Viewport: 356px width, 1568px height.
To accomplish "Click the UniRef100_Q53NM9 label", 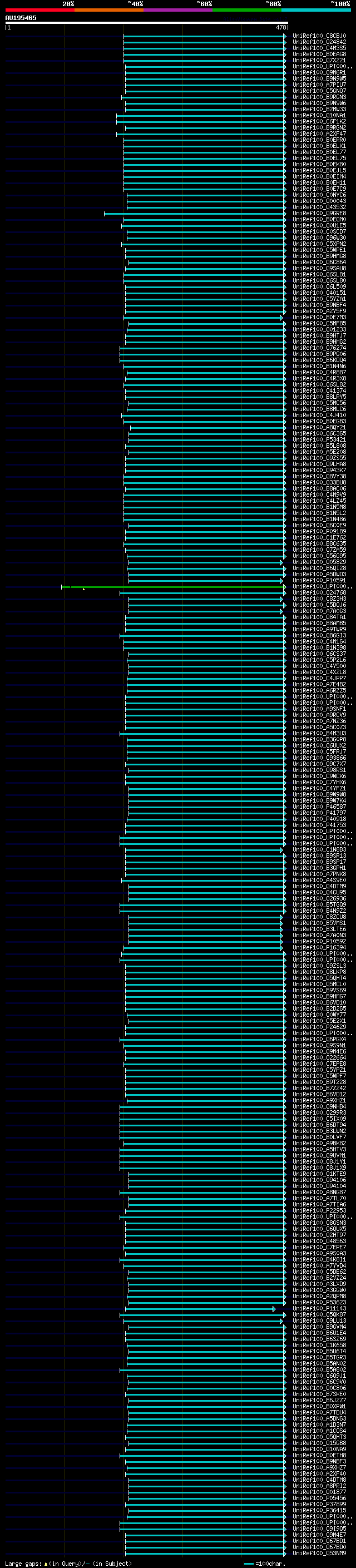I will [x=319, y=1553].
